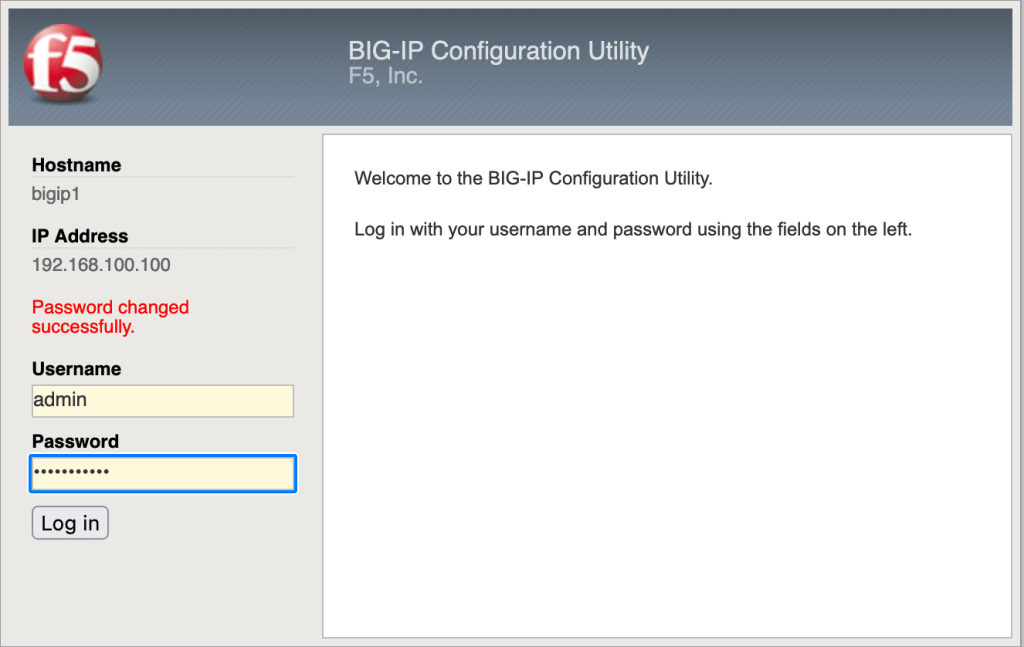The width and height of the screenshot is (1024, 647).
Task: Click the login instructions sentence
Action: (633, 229)
